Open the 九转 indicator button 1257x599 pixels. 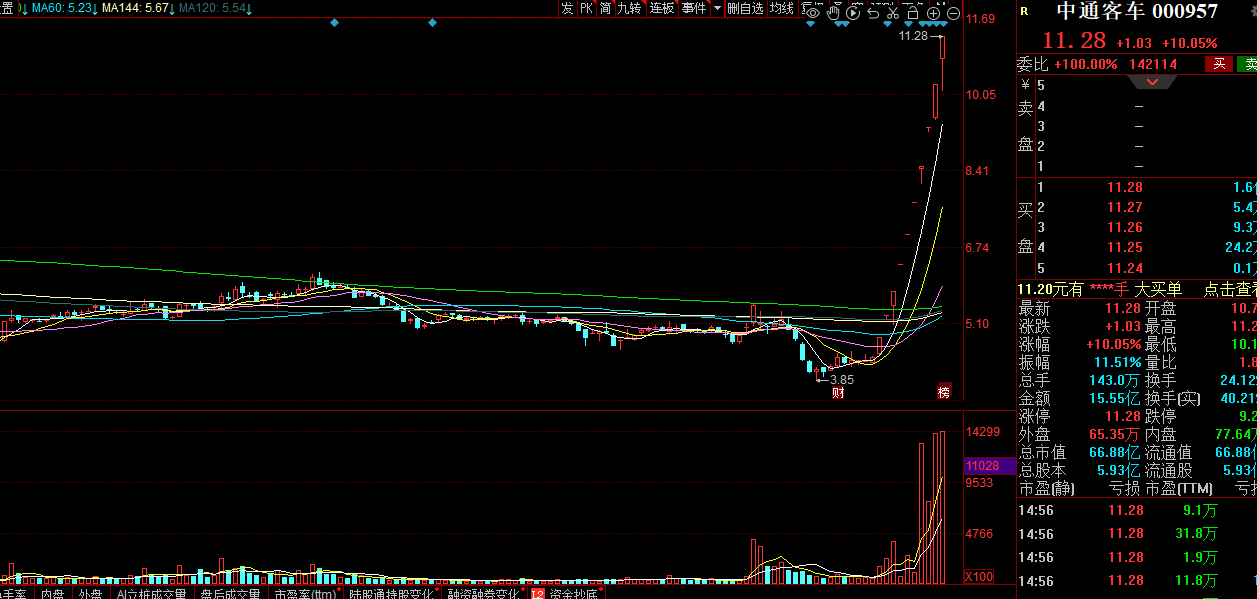630,8
